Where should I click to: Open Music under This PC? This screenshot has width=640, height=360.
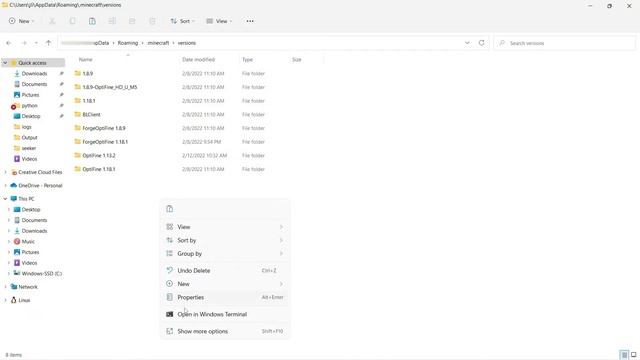[28, 242]
